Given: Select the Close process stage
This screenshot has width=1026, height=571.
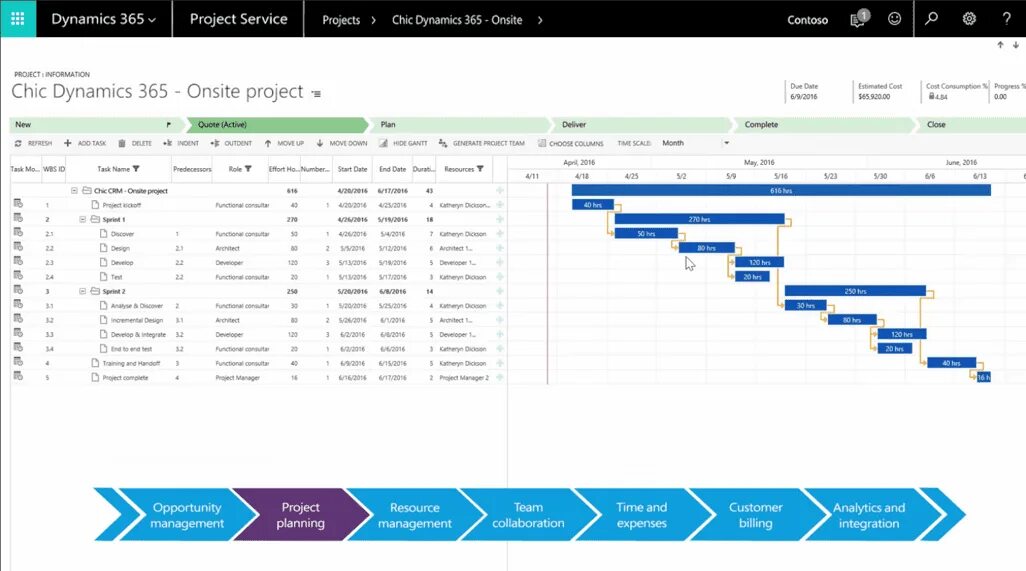Looking at the screenshot, I should tap(972, 124).
